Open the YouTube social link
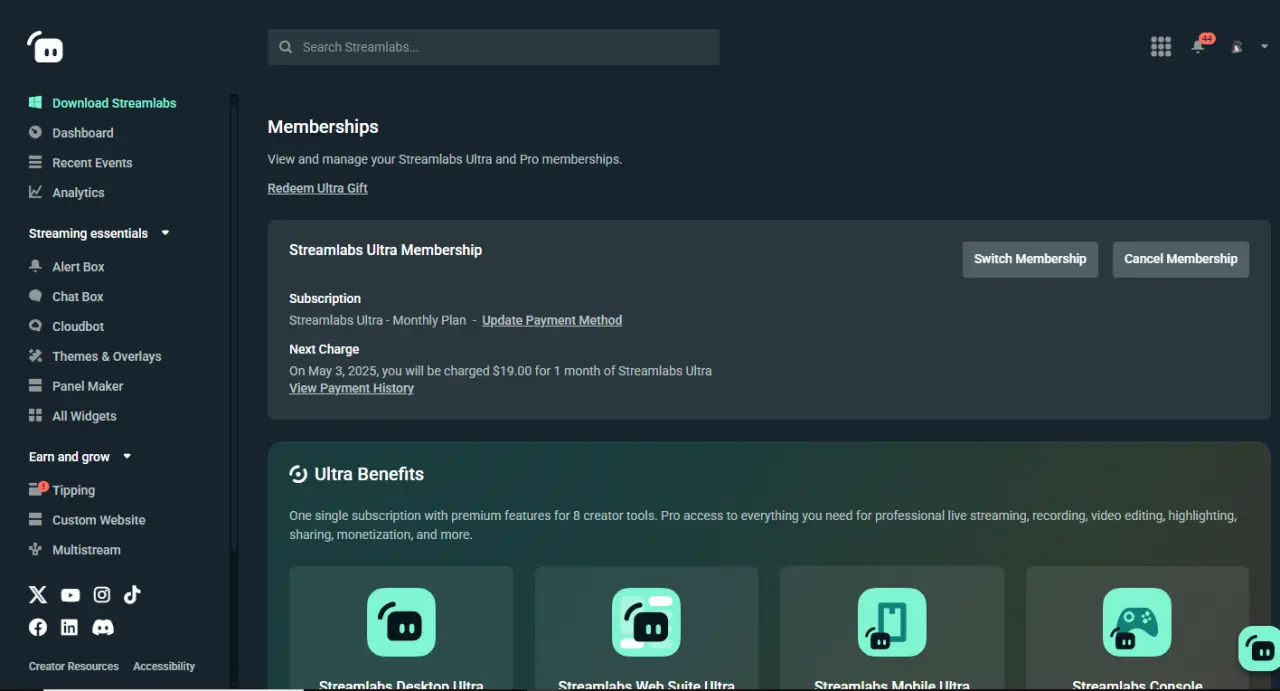 click(x=70, y=595)
